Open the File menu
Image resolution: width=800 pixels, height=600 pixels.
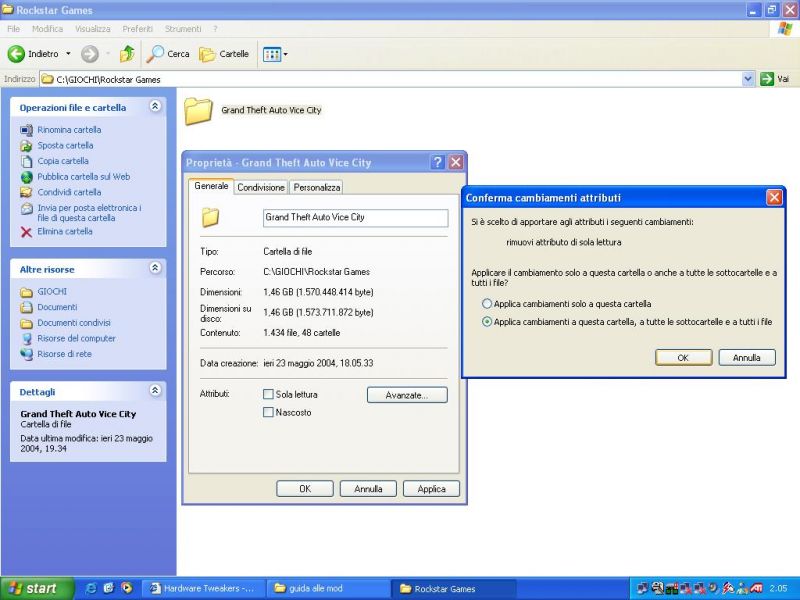click(14, 29)
